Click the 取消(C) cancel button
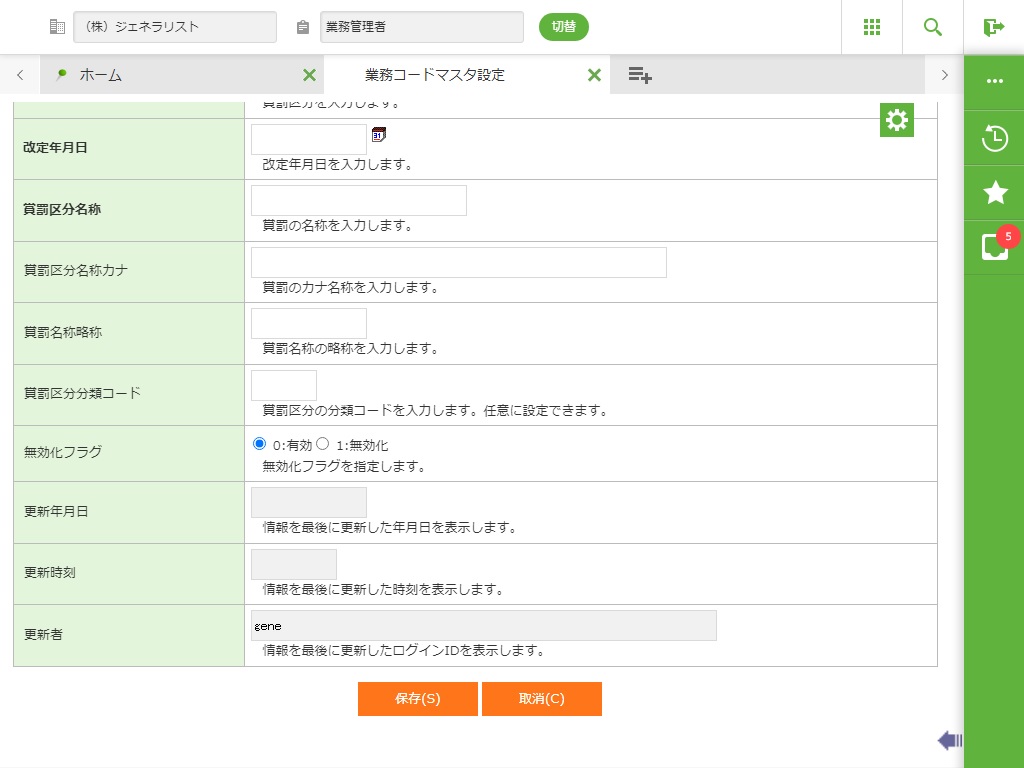 [x=541, y=699]
